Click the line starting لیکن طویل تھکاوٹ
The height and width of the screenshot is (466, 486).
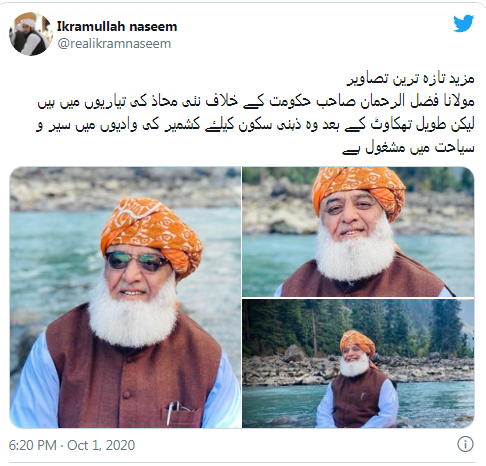255,125
